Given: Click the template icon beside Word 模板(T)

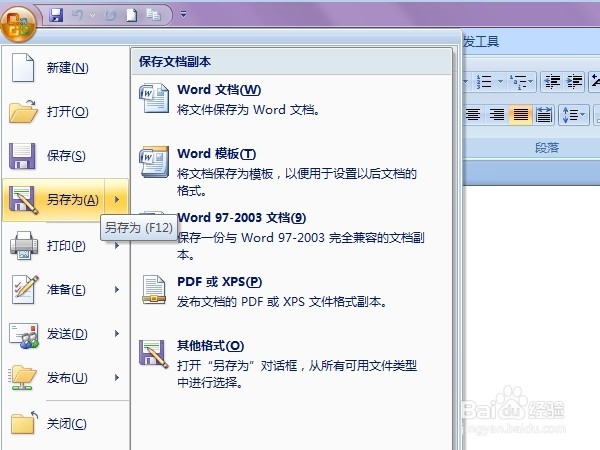Looking at the screenshot, I should (154, 162).
